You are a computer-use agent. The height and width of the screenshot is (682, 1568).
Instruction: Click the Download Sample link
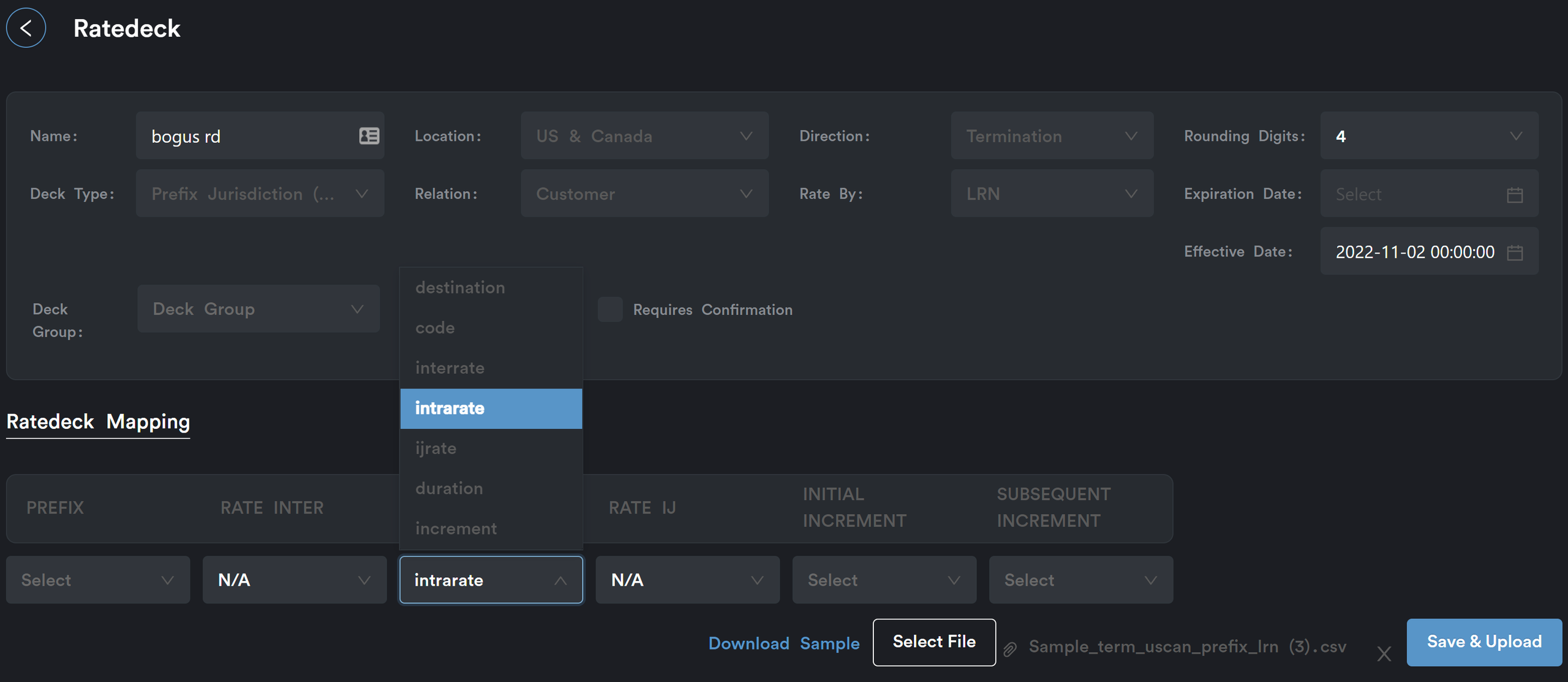[783, 643]
